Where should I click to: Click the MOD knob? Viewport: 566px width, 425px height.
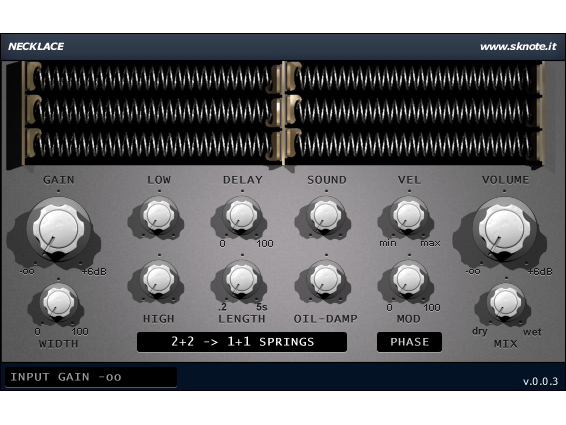click(x=409, y=279)
